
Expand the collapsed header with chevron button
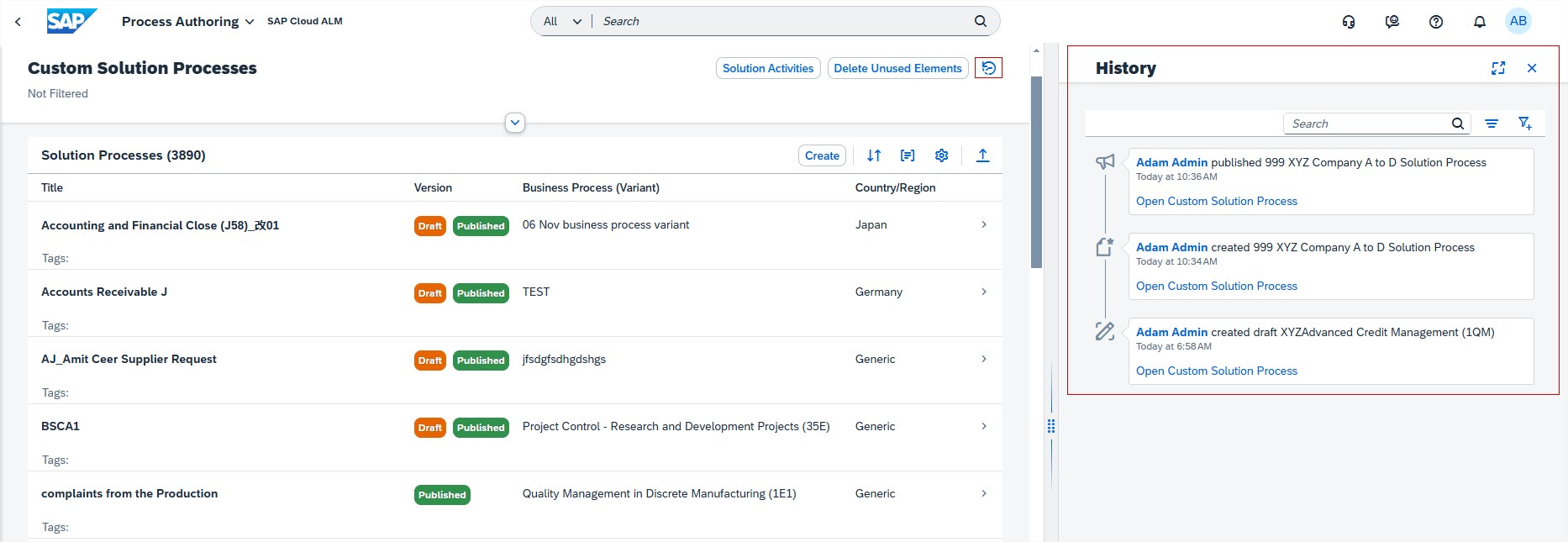click(x=515, y=123)
